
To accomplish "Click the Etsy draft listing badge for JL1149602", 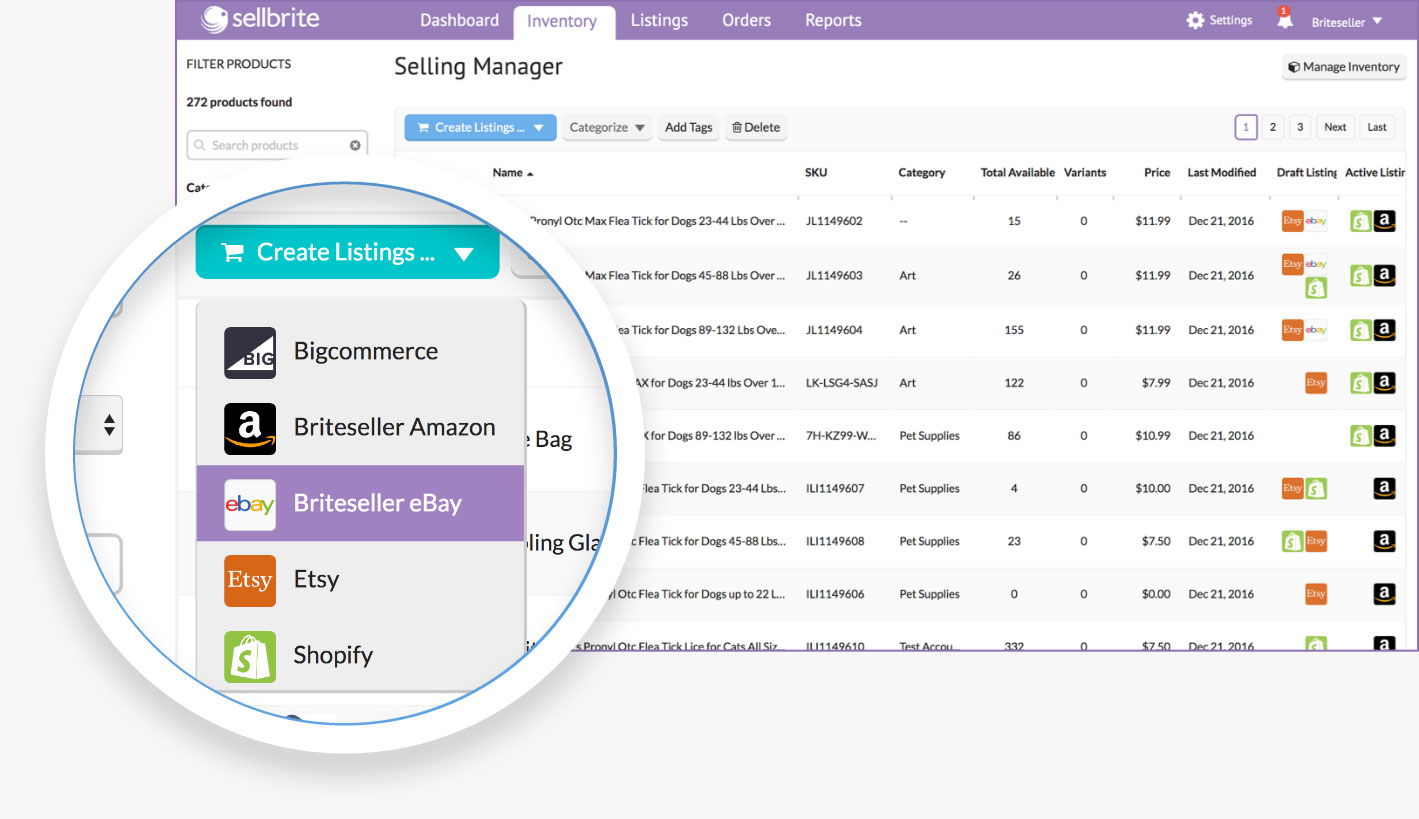I will click(x=1292, y=220).
